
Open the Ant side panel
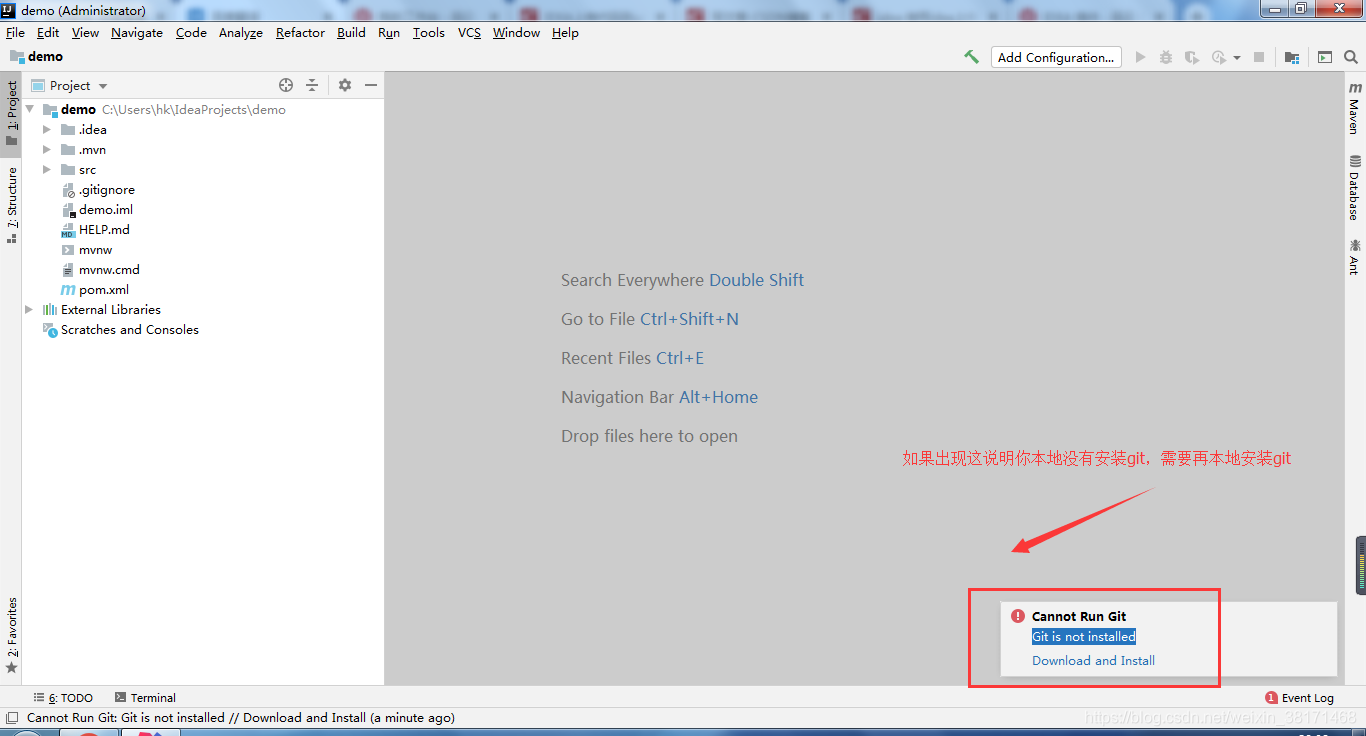(x=1354, y=255)
